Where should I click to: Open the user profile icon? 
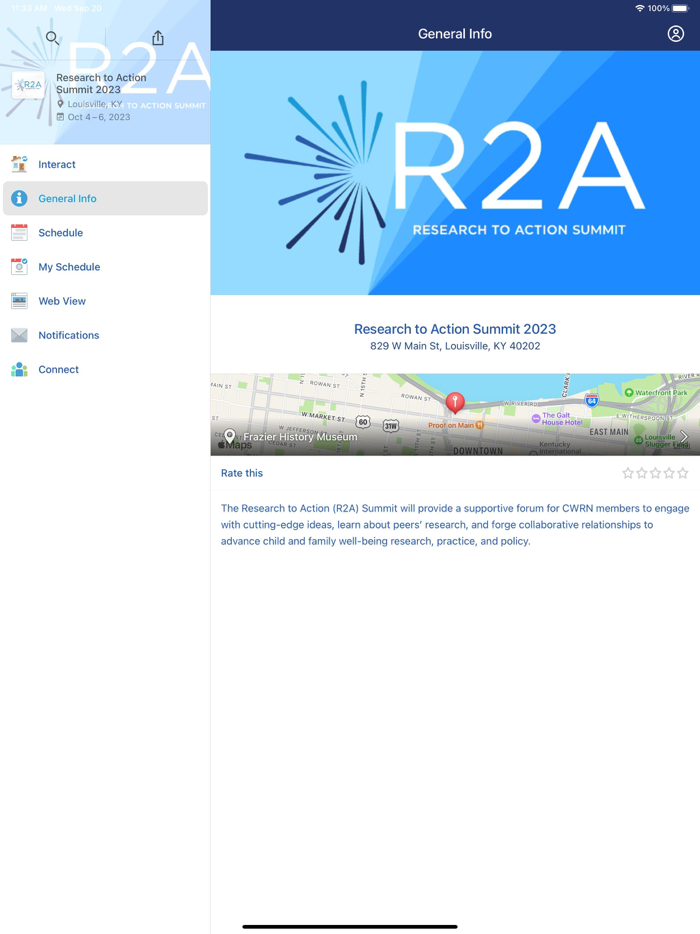point(676,34)
